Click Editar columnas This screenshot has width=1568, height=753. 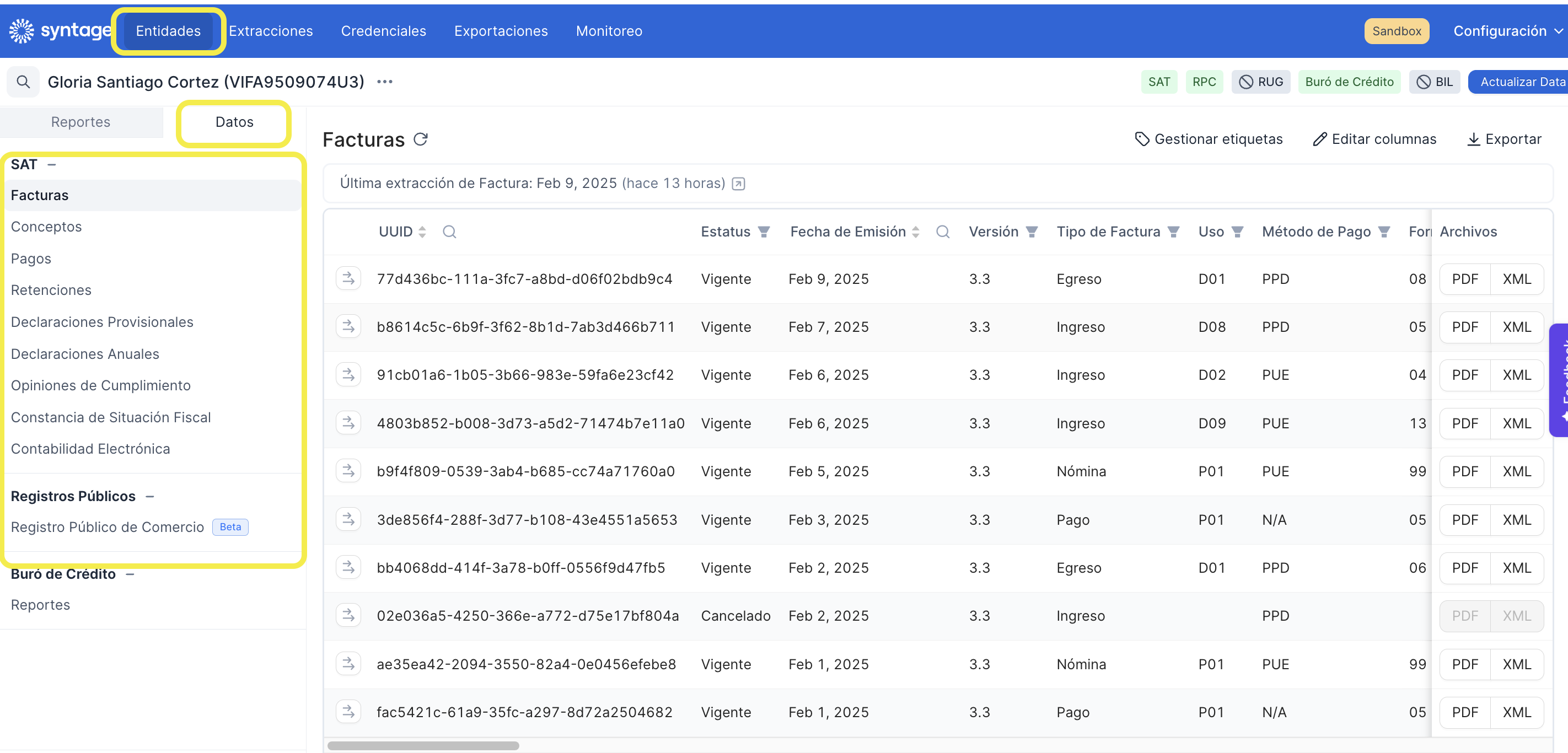[x=1374, y=139]
